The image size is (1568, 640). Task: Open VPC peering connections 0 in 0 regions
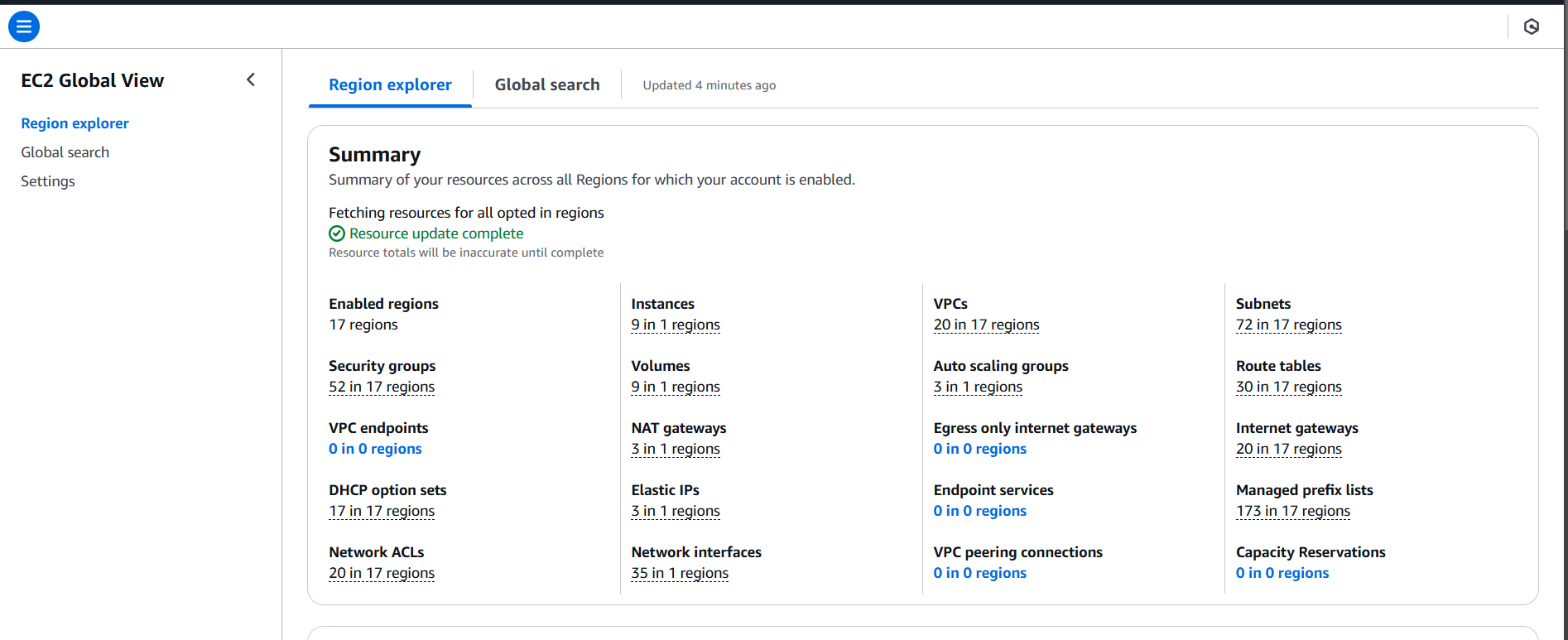click(x=979, y=573)
